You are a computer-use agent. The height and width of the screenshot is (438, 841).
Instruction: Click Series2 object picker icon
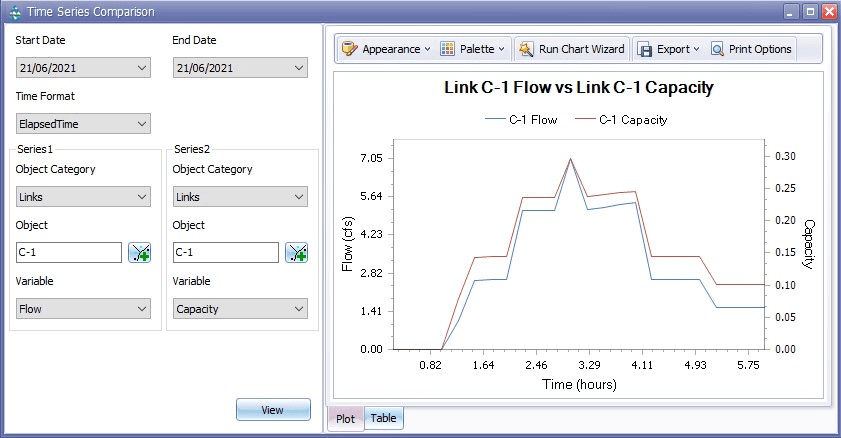click(x=296, y=253)
